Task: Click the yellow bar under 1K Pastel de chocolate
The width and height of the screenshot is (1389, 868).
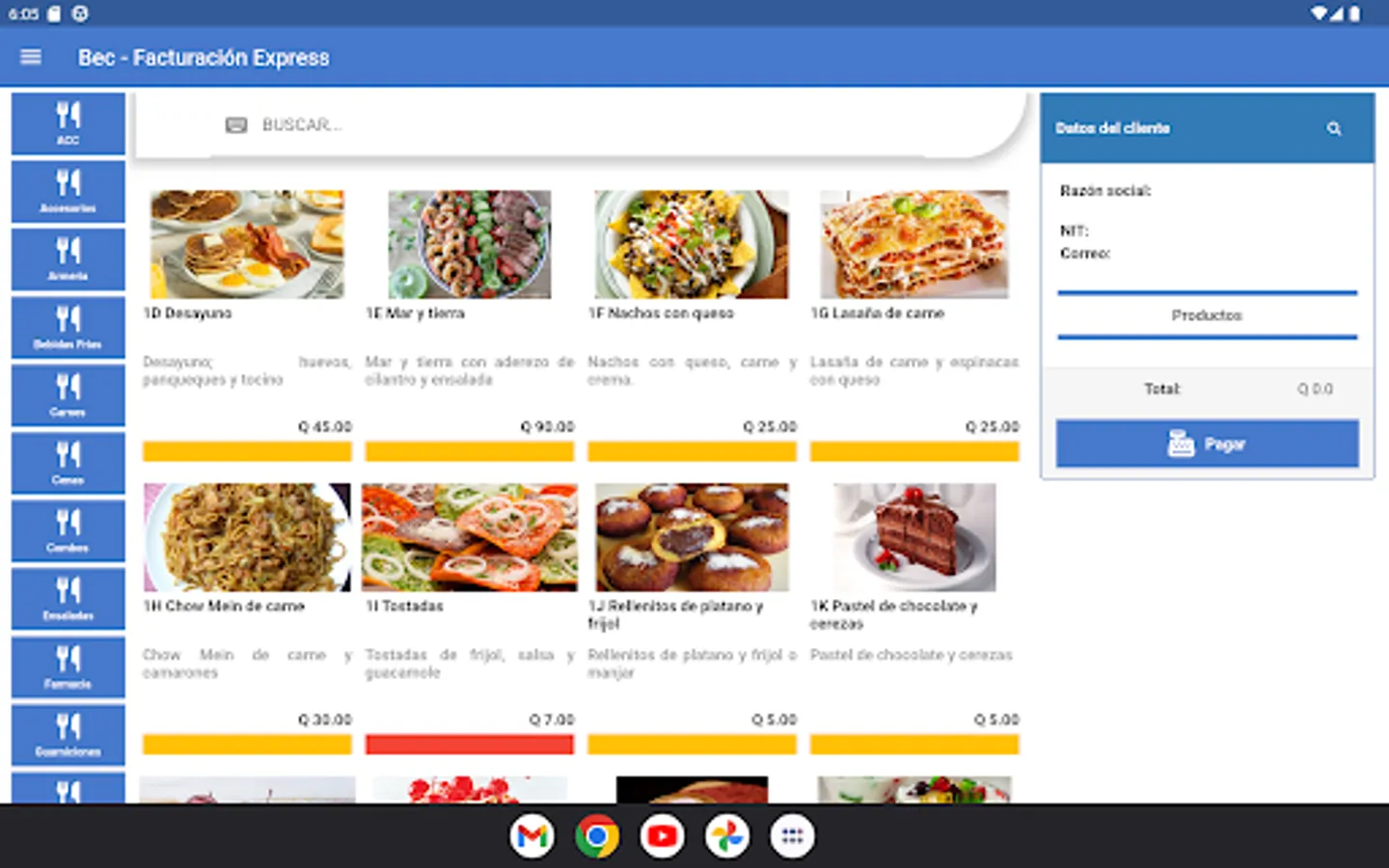Action: pos(914,745)
